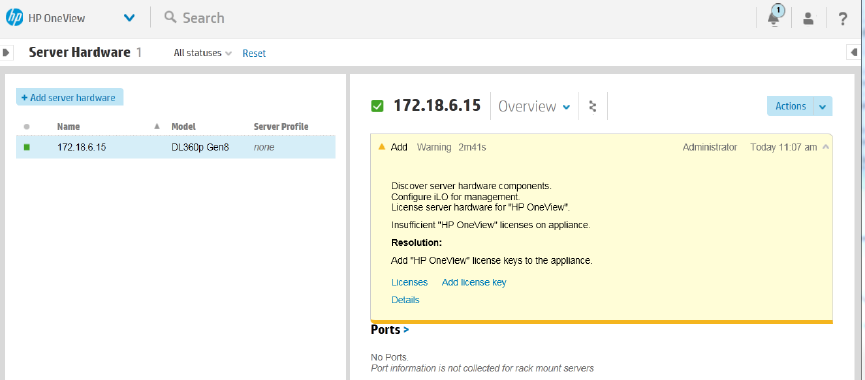865x380 pixels.
Task: Collapse the Add warning notification
Action: coord(825,147)
